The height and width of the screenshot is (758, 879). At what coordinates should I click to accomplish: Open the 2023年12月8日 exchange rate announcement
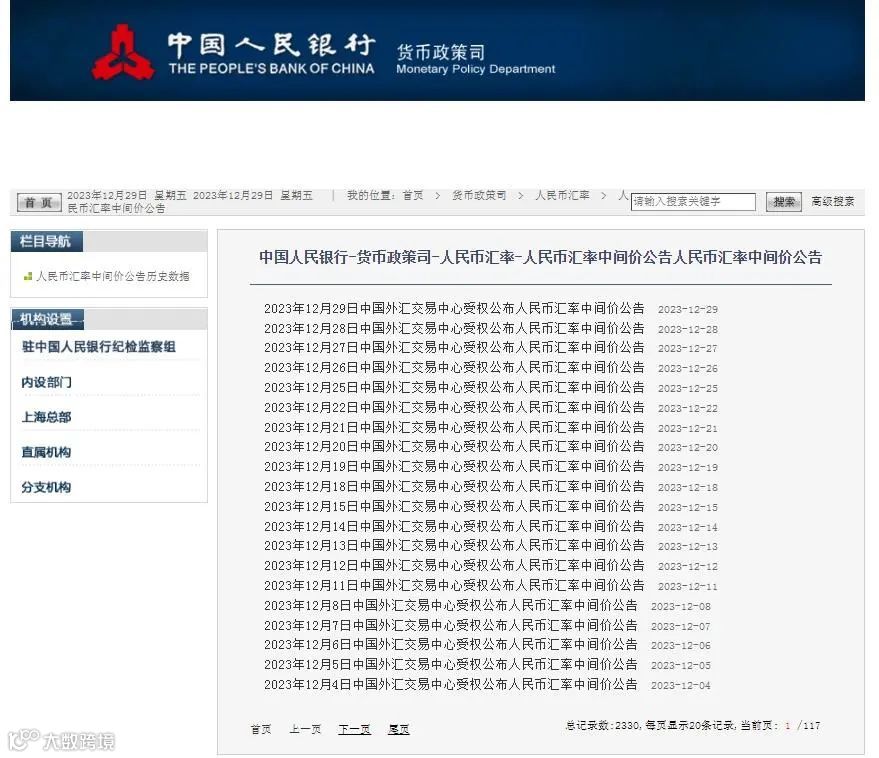[x=451, y=606]
